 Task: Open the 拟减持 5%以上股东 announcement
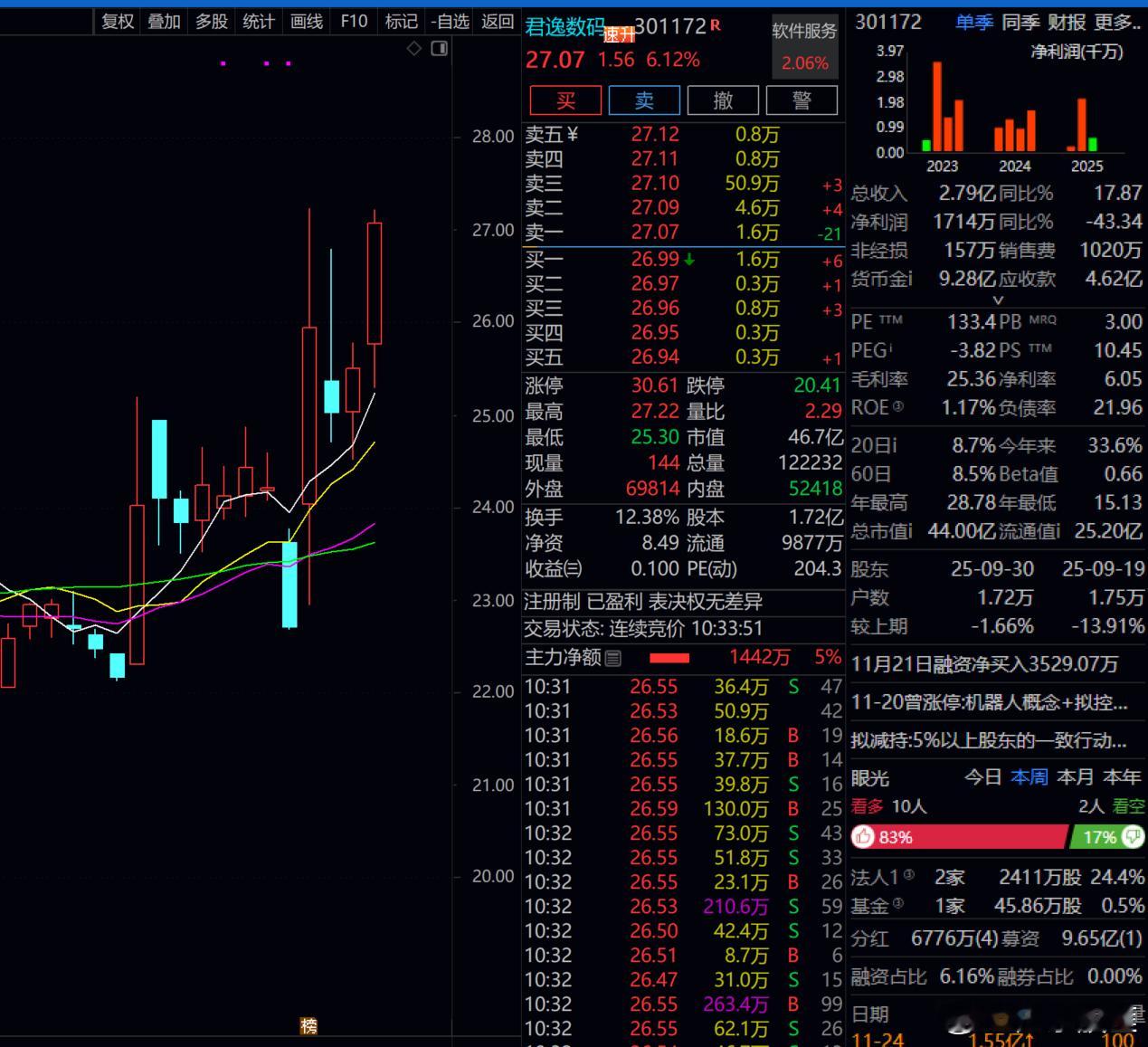pos(990,740)
